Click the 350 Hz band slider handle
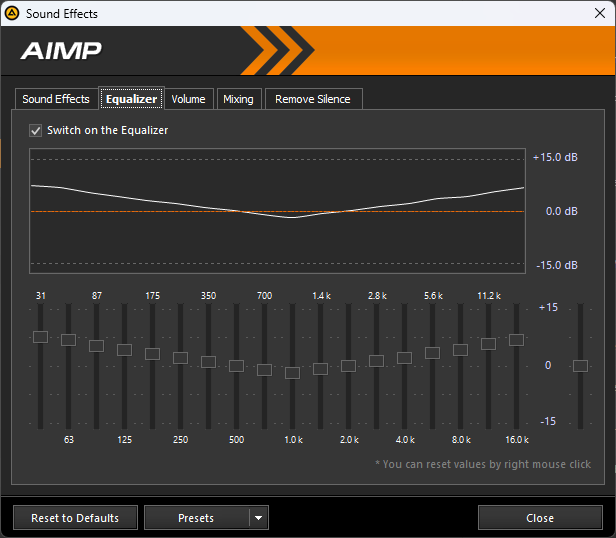 pyautogui.click(x=209, y=362)
